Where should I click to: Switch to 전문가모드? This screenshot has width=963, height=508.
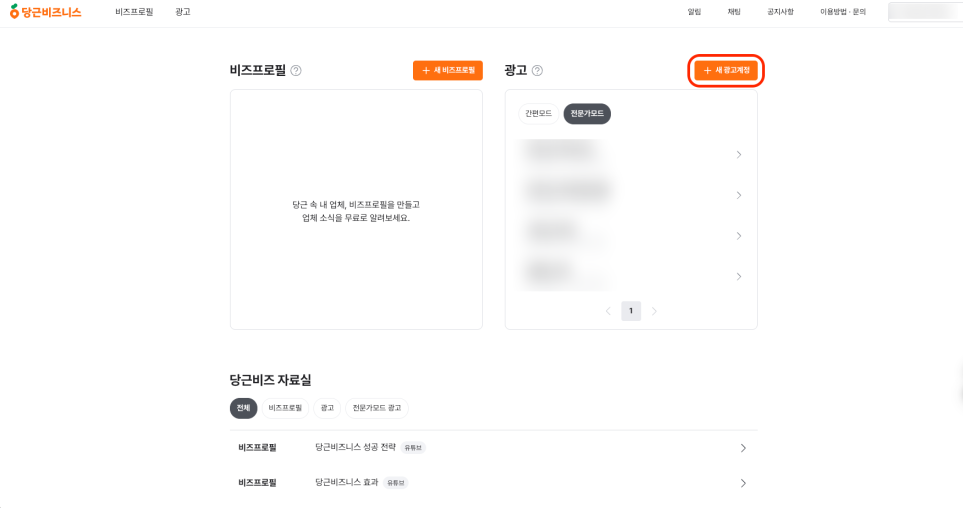[587, 114]
